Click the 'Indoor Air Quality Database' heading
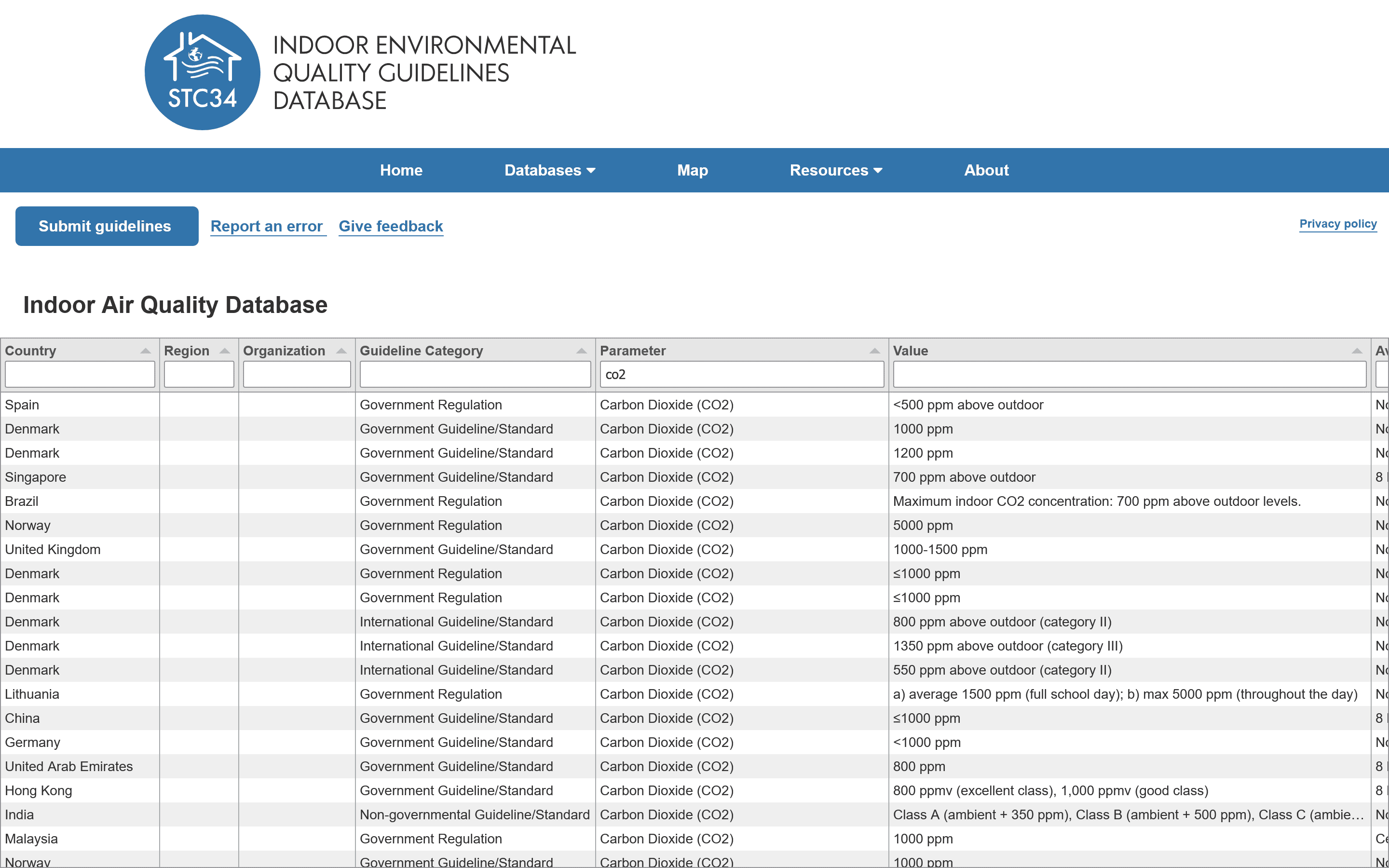The image size is (1389, 868). tap(175, 305)
